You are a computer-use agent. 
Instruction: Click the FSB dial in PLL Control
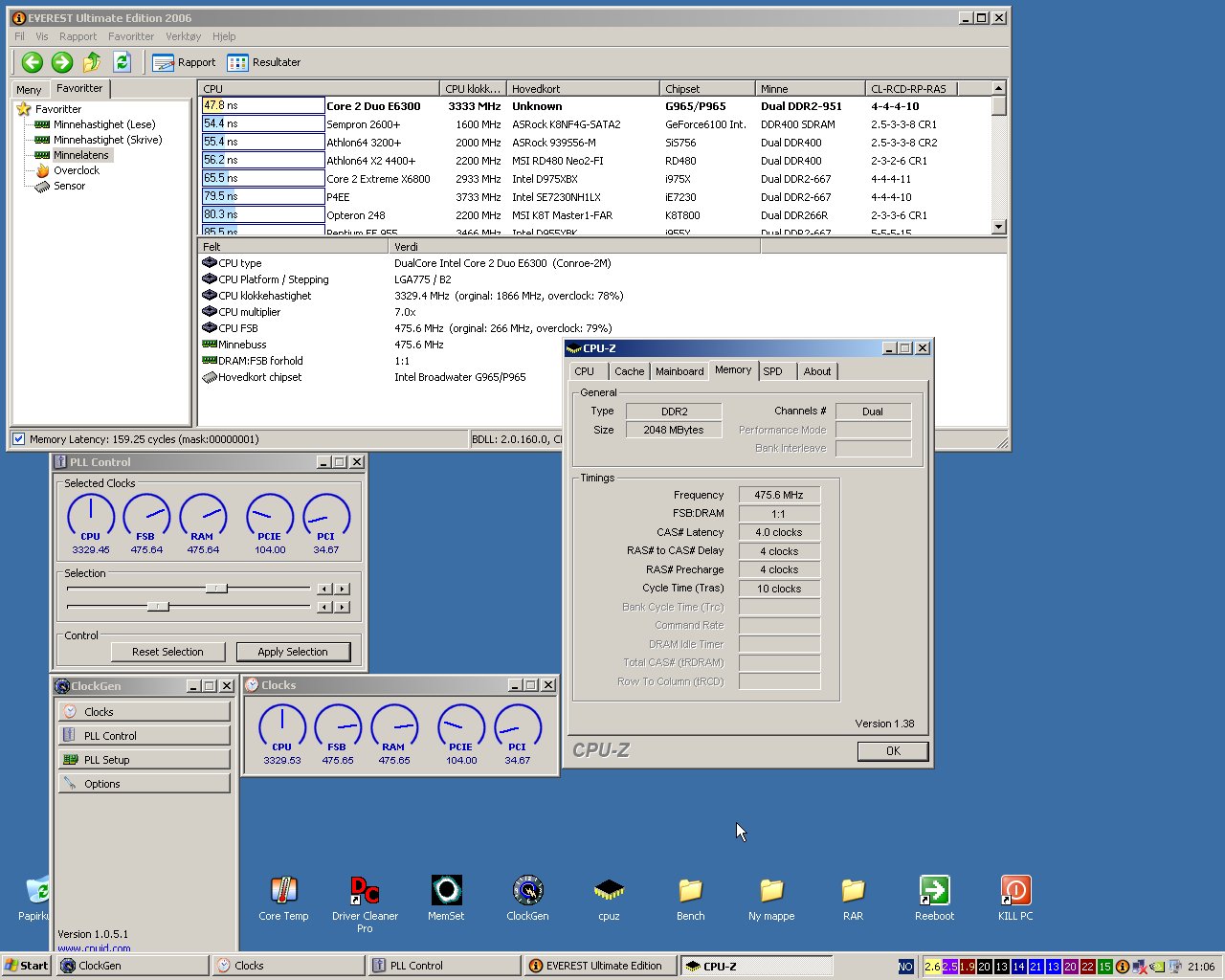coord(146,518)
